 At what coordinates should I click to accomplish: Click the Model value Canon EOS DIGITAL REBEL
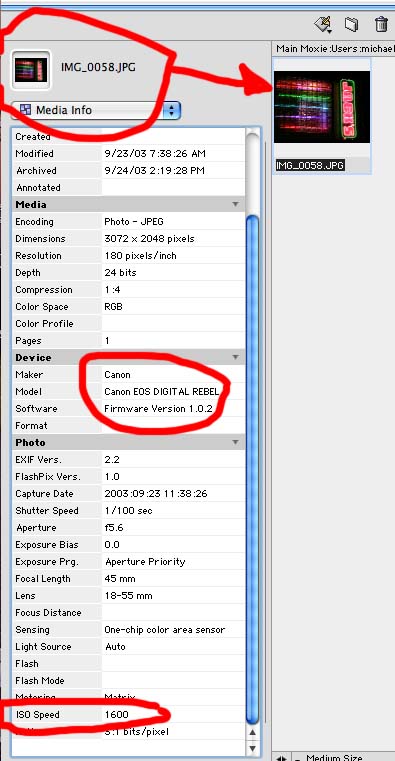pyautogui.click(x=162, y=392)
